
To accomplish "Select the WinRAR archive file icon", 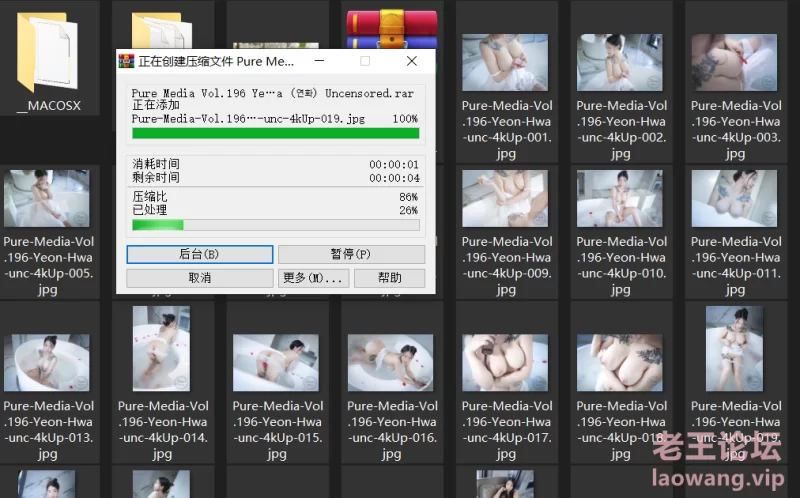I will tap(391, 30).
